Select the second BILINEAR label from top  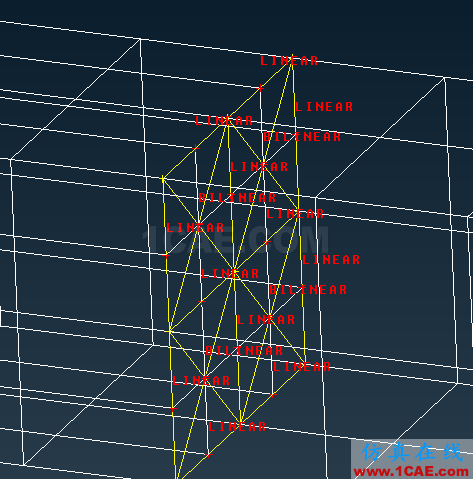(237, 198)
